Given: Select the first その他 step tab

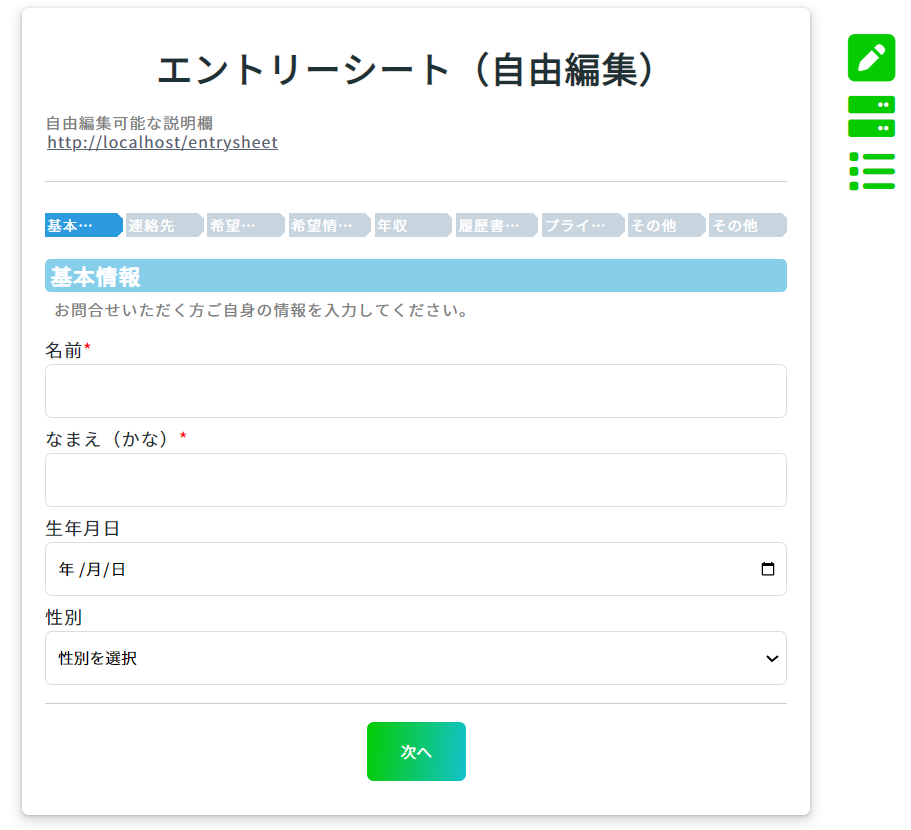Looking at the screenshot, I should pos(666,225).
